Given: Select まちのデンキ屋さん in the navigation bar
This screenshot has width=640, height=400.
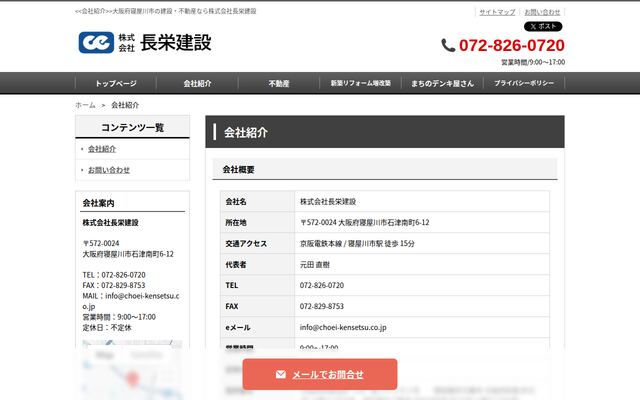Looking at the screenshot, I should (x=442, y=83).
